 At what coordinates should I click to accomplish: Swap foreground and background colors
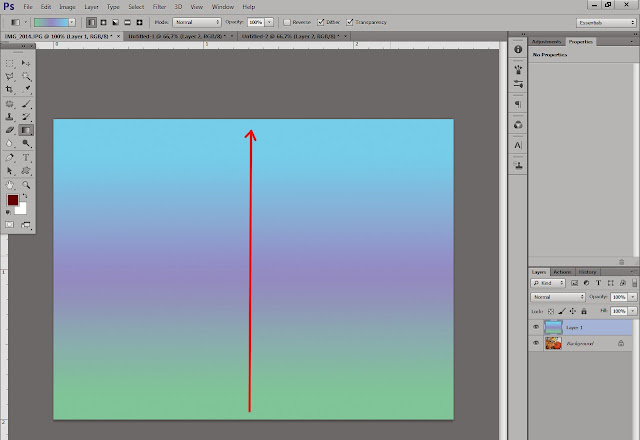tap(25, 196)
